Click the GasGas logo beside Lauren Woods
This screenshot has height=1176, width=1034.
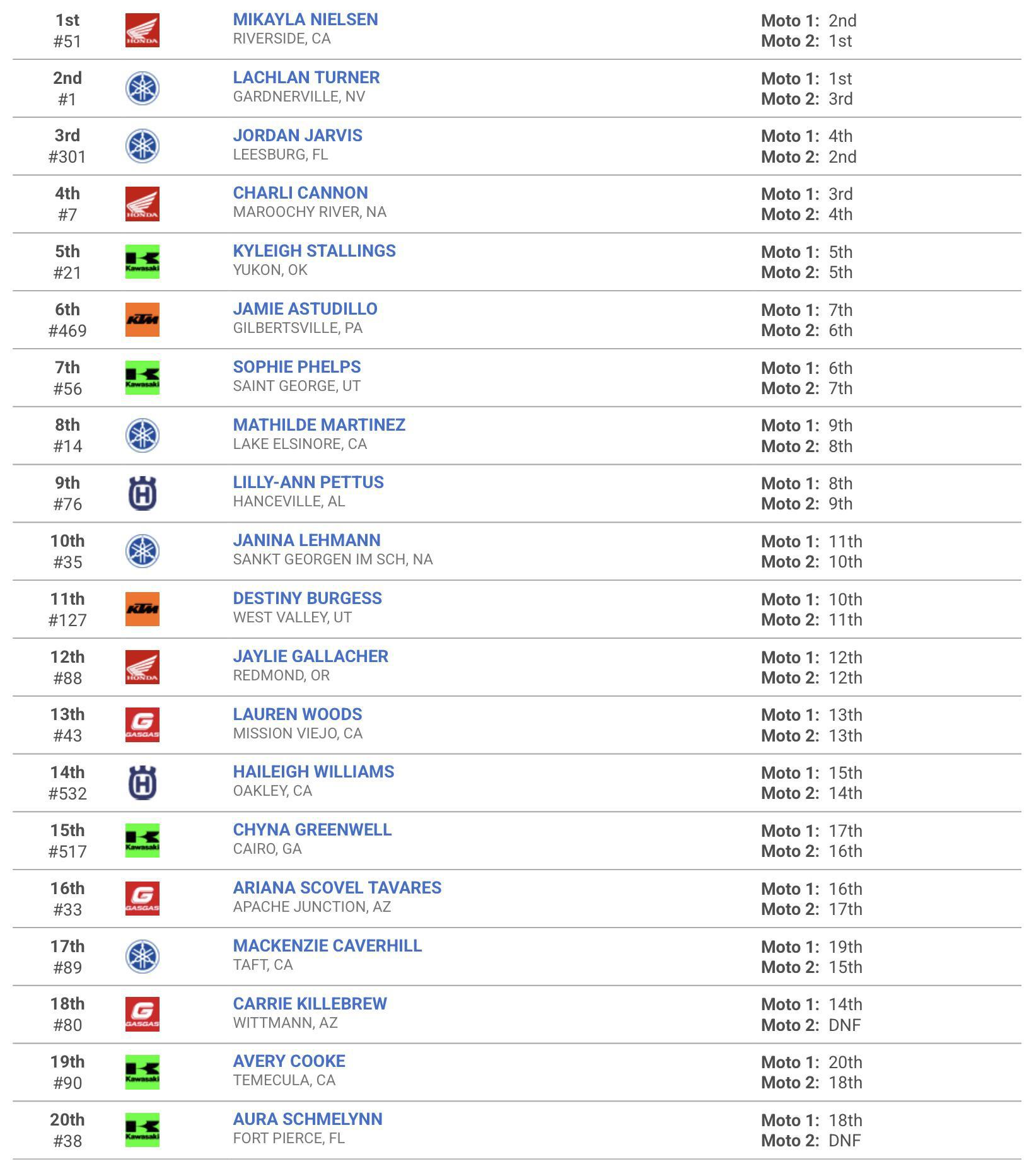coord(142,725)
